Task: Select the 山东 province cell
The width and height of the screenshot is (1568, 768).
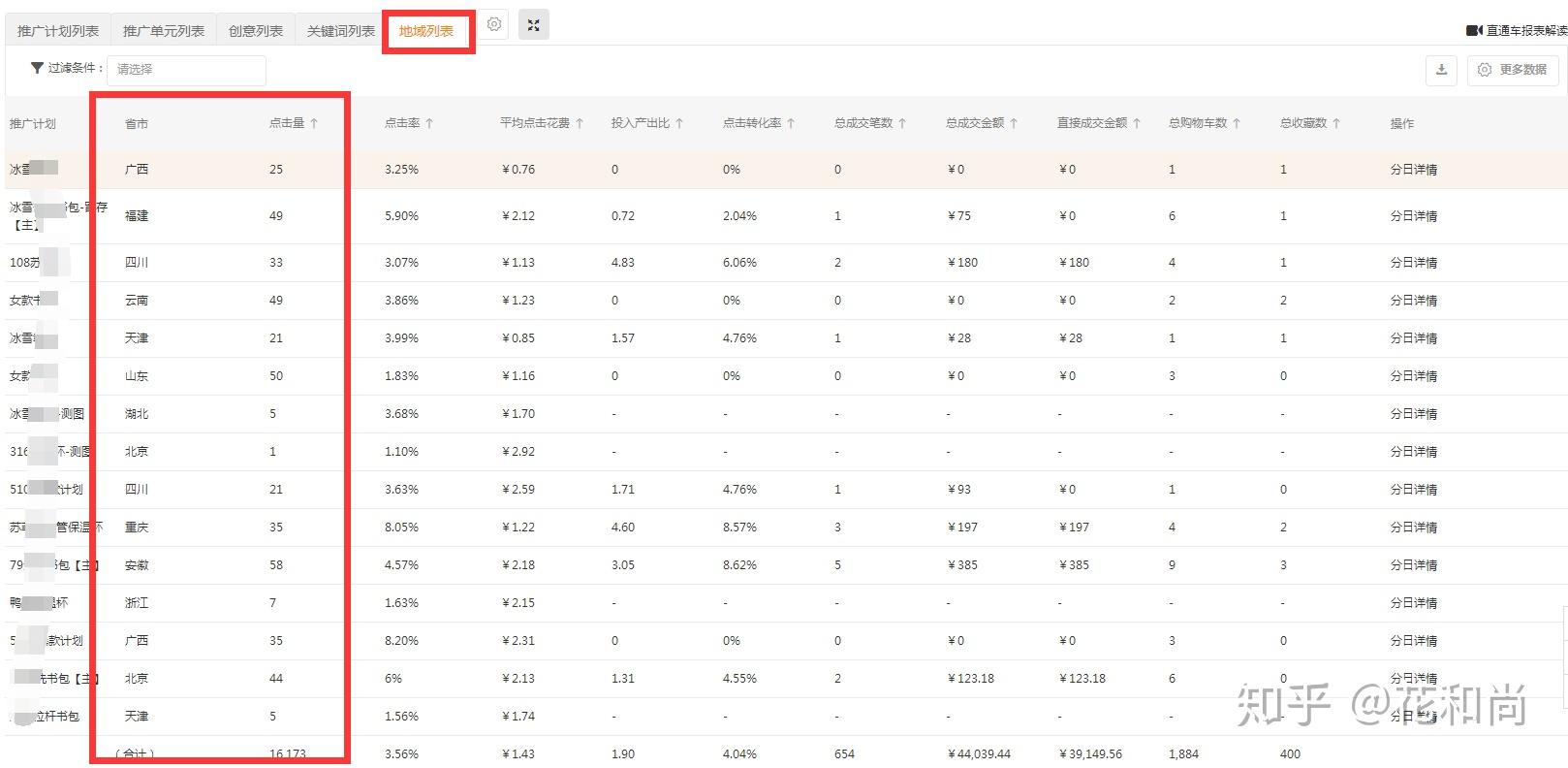Action: [137, 376]
